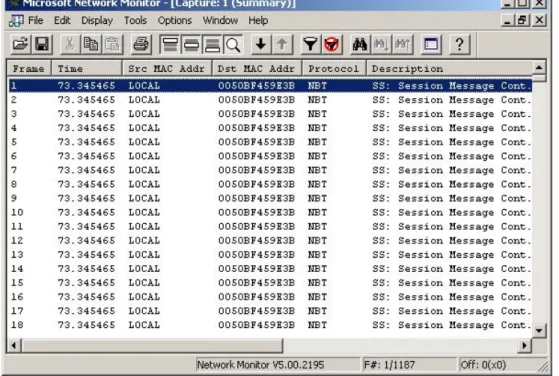Open the Display menu

tap(97, 21)
